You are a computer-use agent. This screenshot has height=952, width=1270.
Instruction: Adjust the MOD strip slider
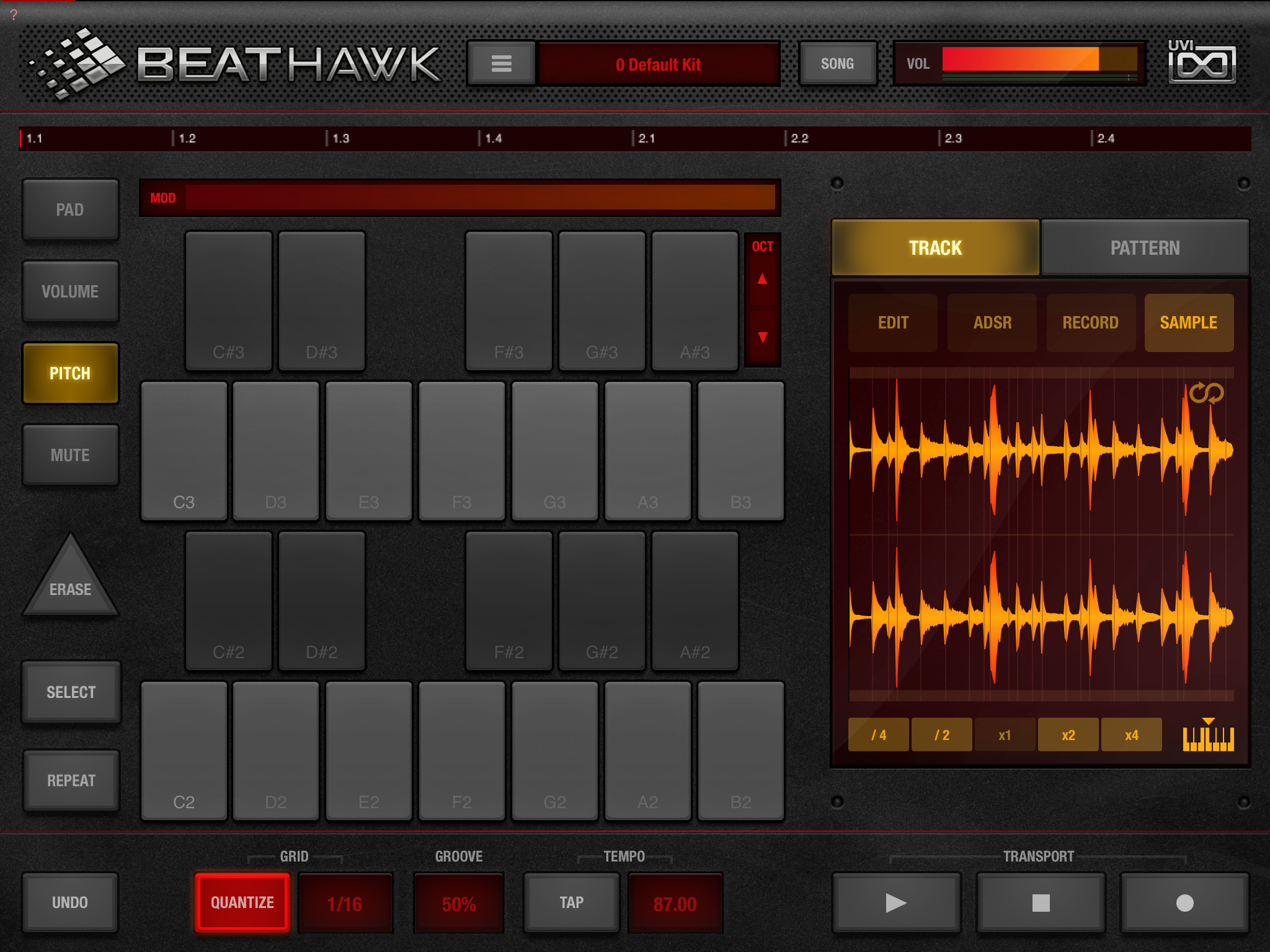(481, 198)
